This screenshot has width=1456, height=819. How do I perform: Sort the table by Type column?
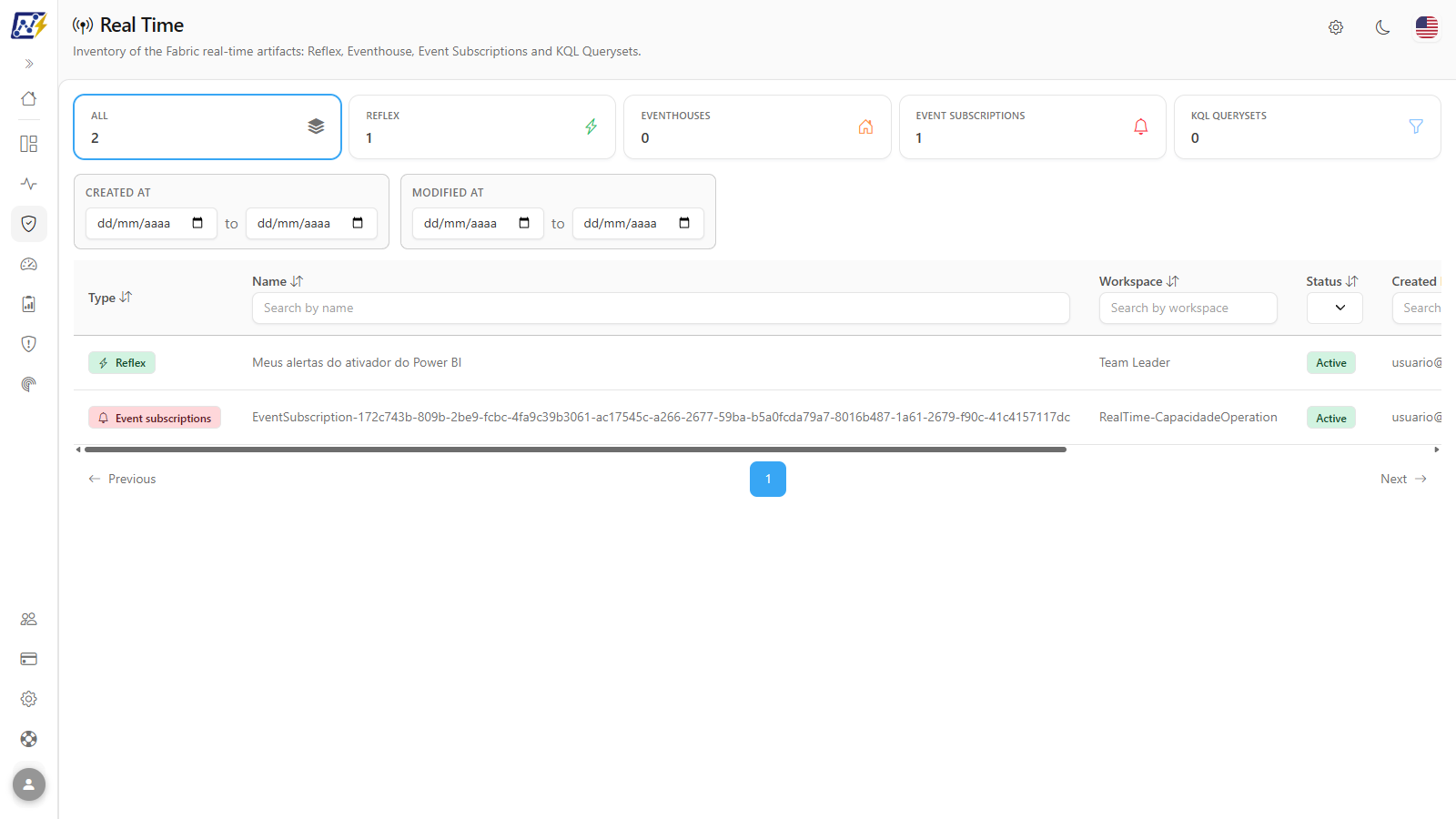click(110, 298)
